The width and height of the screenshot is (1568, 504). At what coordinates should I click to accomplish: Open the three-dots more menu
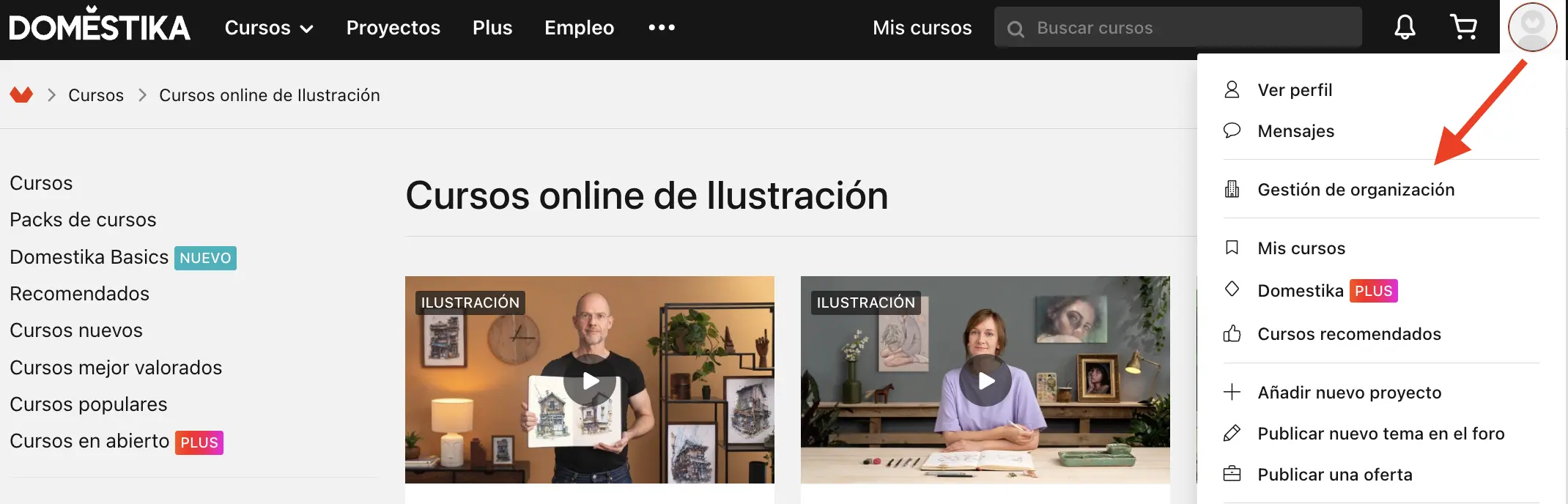pyautogui.click(x=661, y=28)
